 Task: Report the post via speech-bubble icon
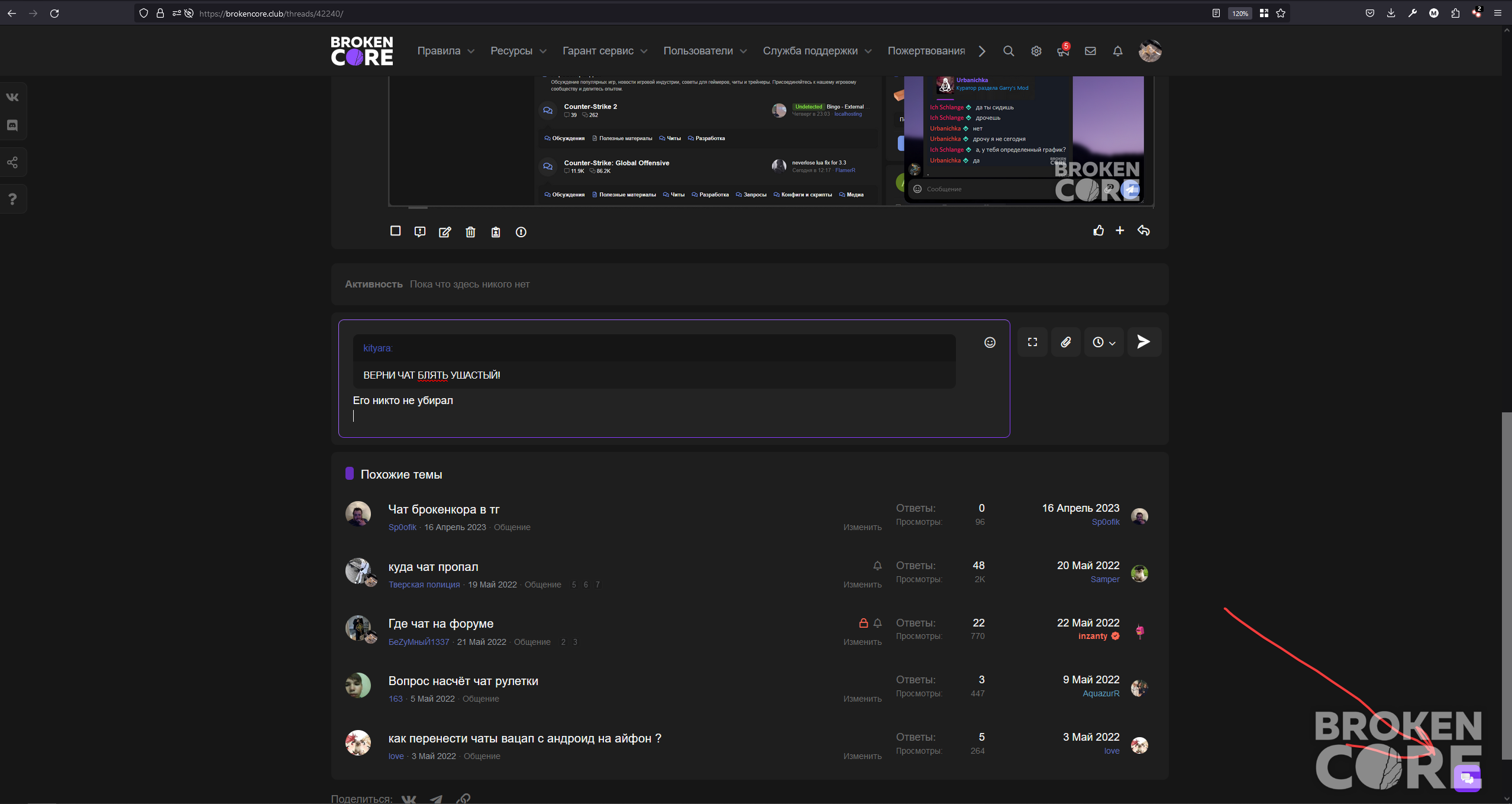click(420, 232)
